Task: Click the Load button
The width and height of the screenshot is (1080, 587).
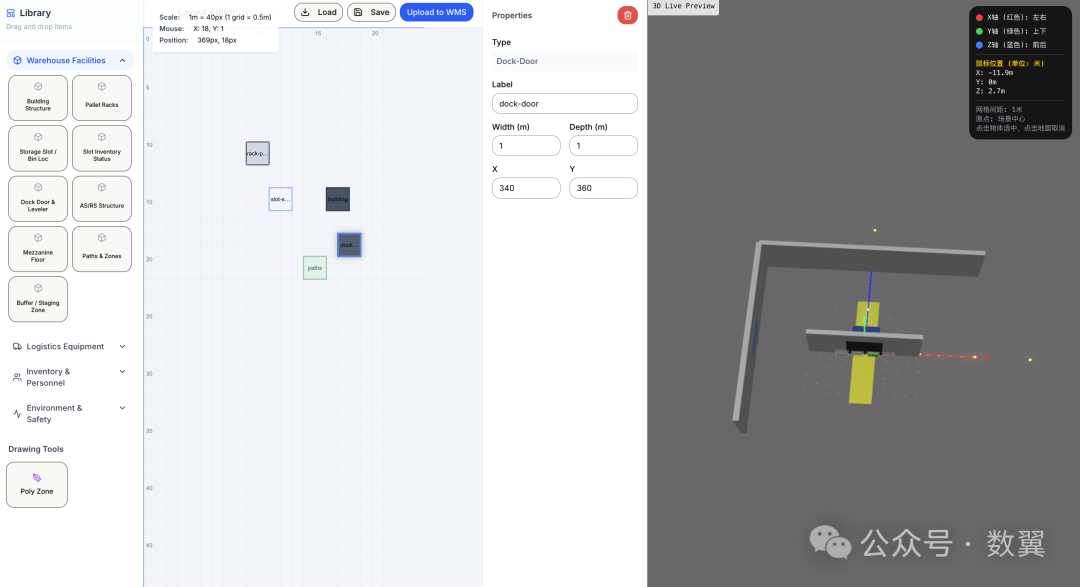Action: (319, 12)
